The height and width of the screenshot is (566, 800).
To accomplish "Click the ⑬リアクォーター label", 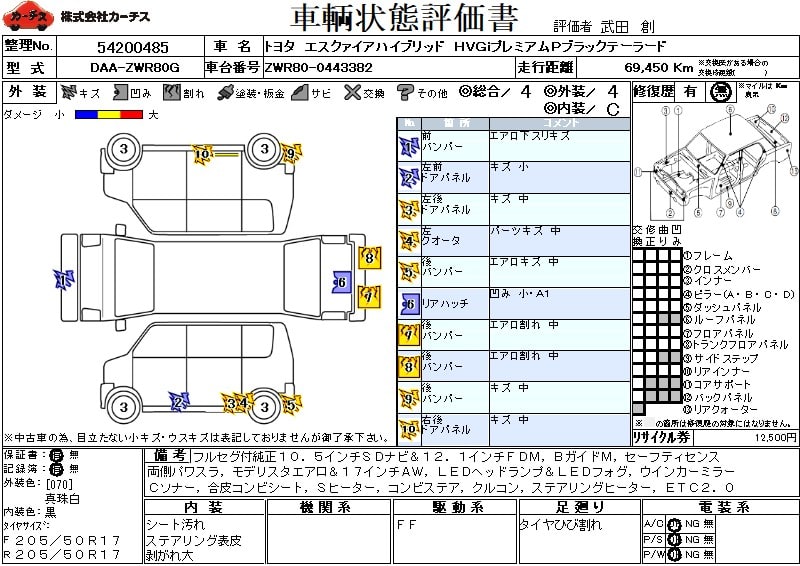I will [720, 409].
